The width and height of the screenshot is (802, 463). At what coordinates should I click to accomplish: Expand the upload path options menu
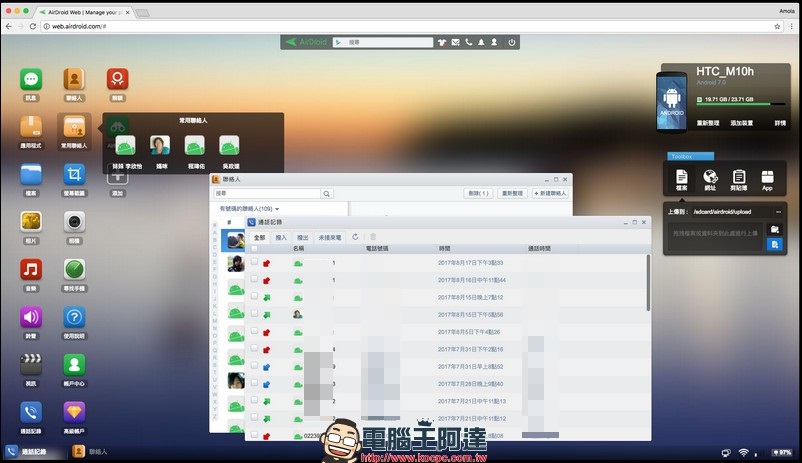[776, 211]
